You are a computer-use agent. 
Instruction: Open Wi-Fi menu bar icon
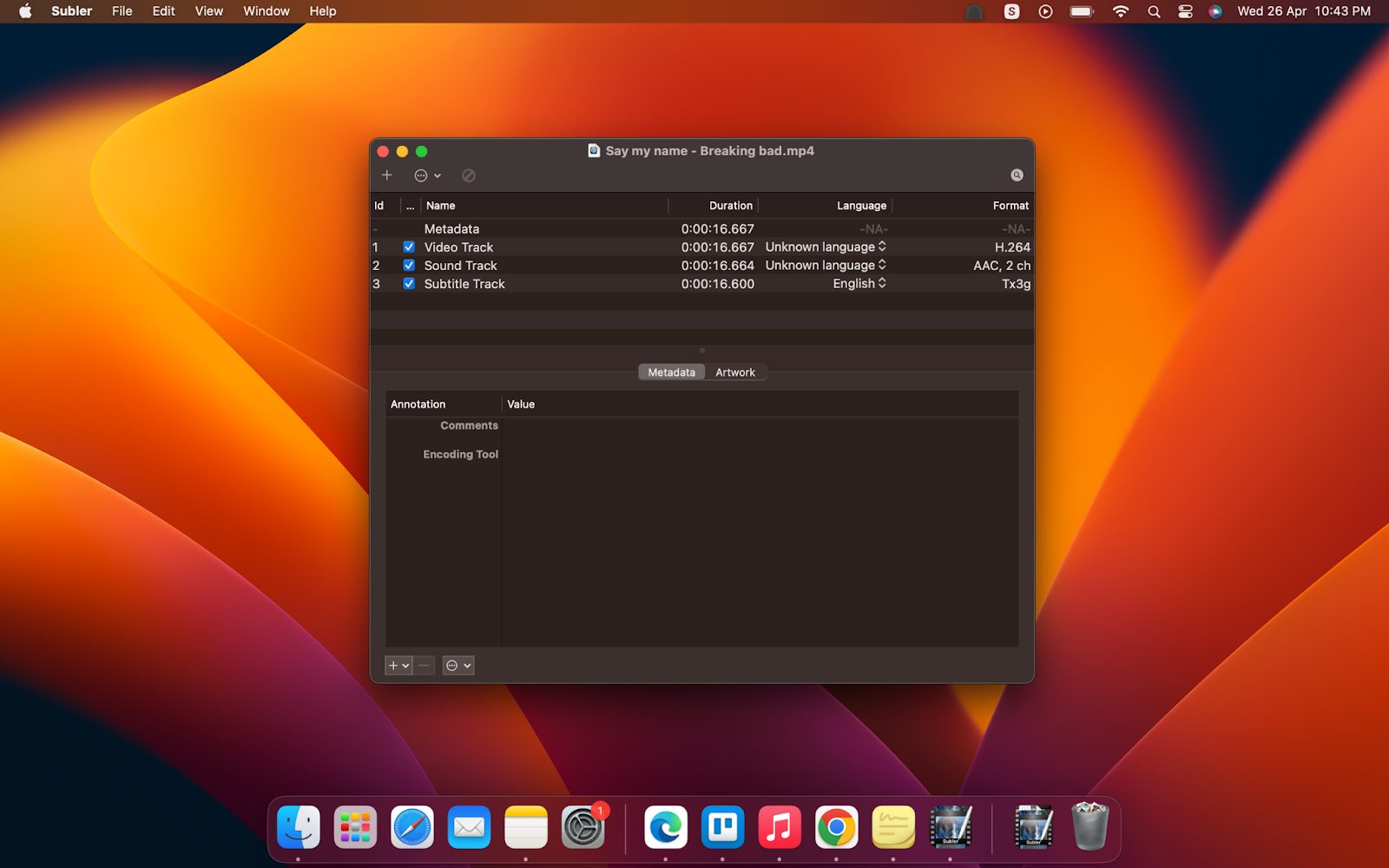point(1121,11)
